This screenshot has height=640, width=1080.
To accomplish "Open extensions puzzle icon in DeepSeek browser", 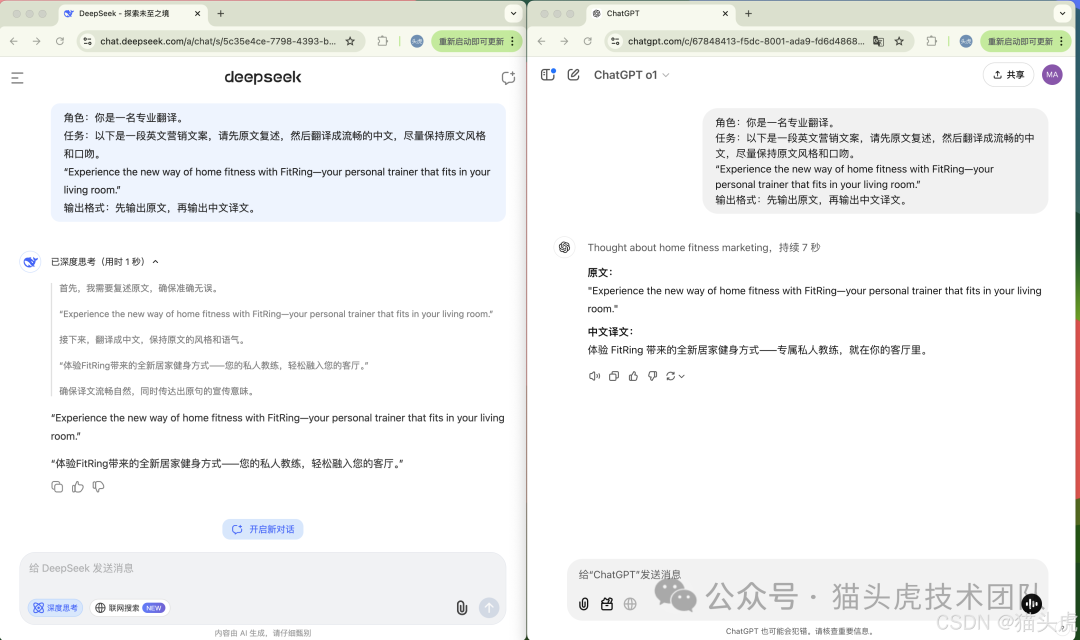I will coord(383,41).
